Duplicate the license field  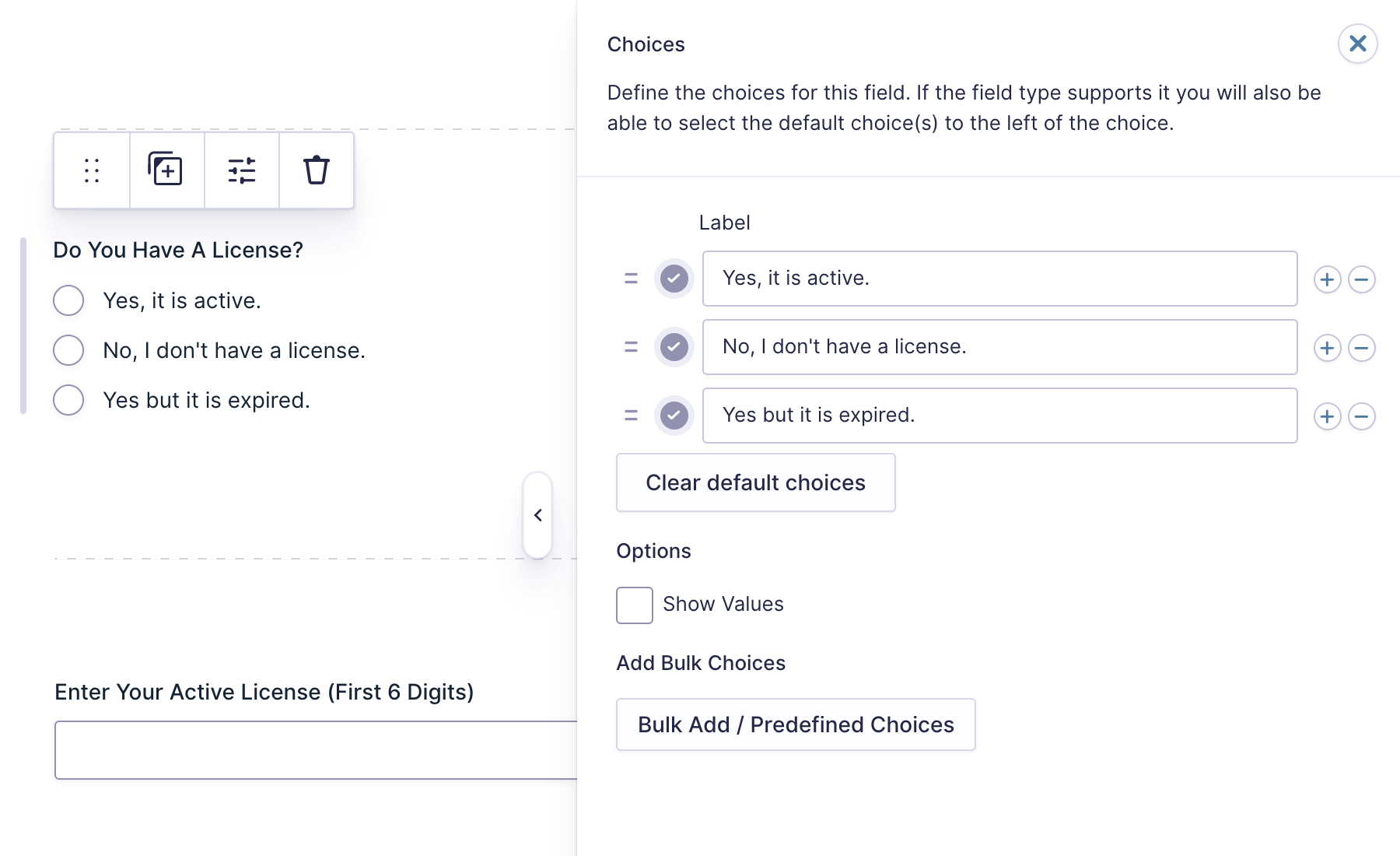tap(166, 170)
